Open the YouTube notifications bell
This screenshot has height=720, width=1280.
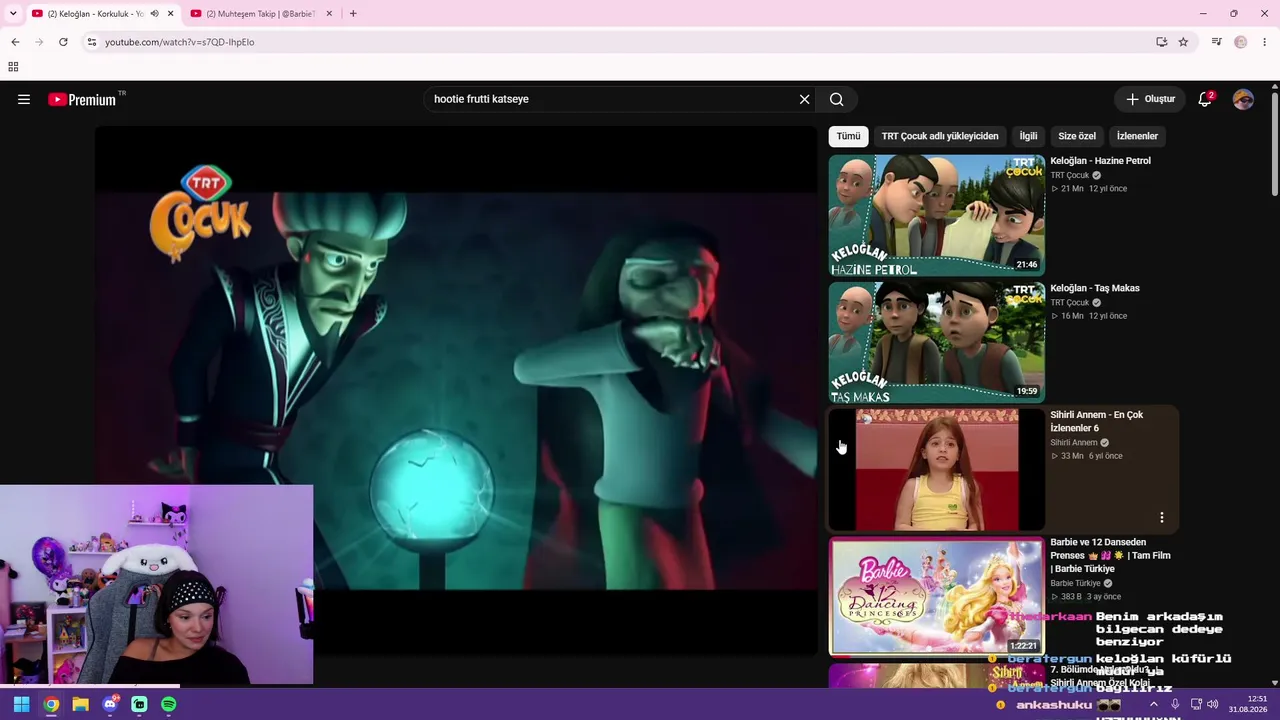pos(1205,99)
